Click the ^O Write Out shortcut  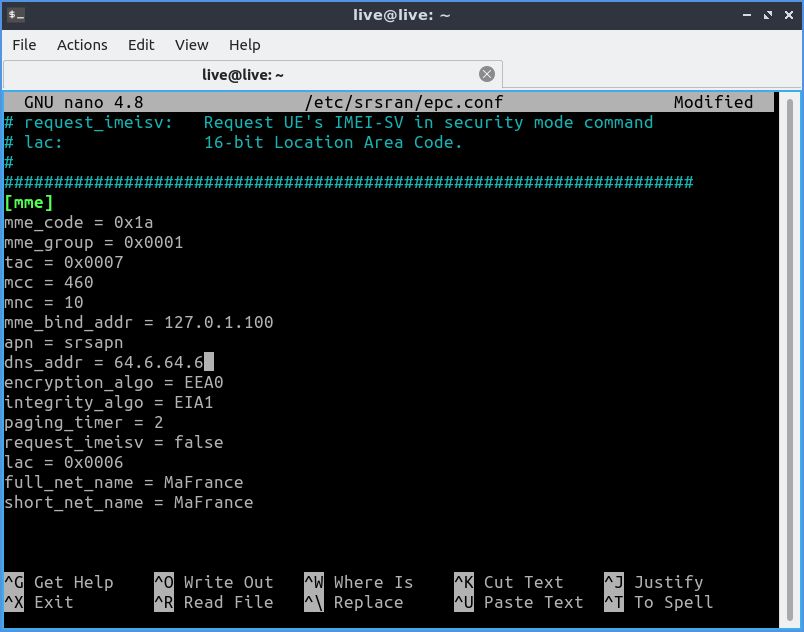tap(214, 582)
